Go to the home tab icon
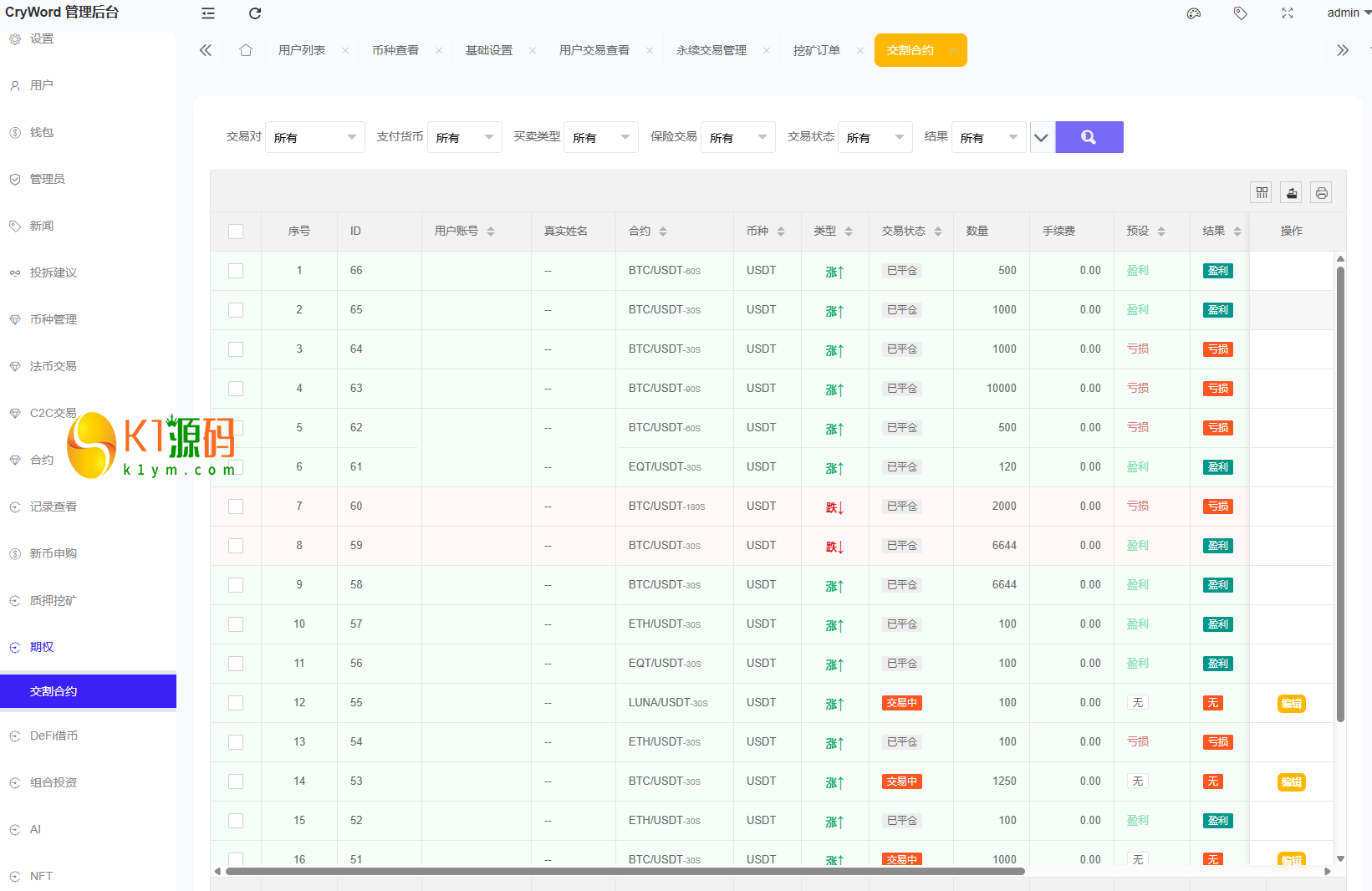Image resolution: width=1372 pixels, height=891 pixels. [x=246, y=50]
